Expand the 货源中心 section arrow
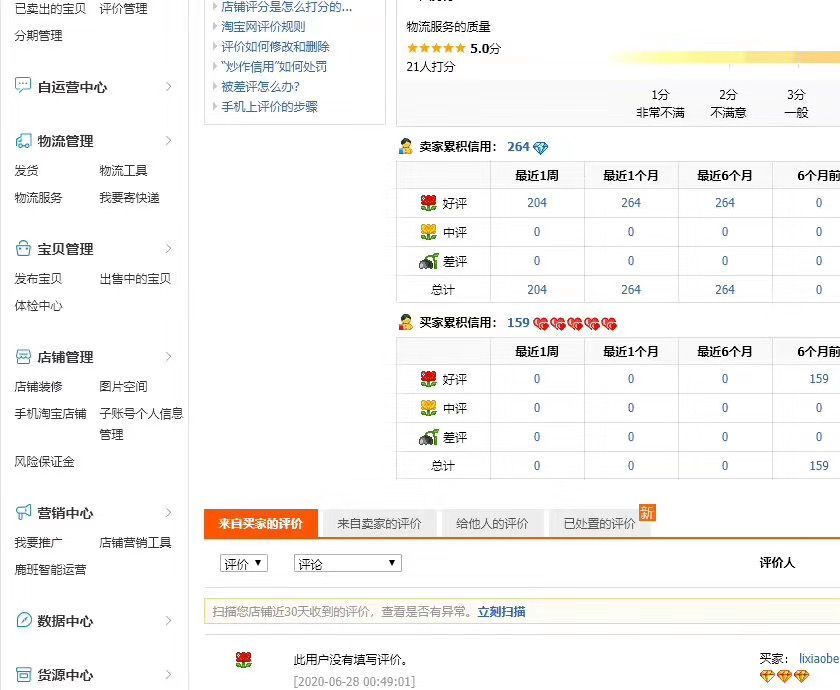 [169, 674]
